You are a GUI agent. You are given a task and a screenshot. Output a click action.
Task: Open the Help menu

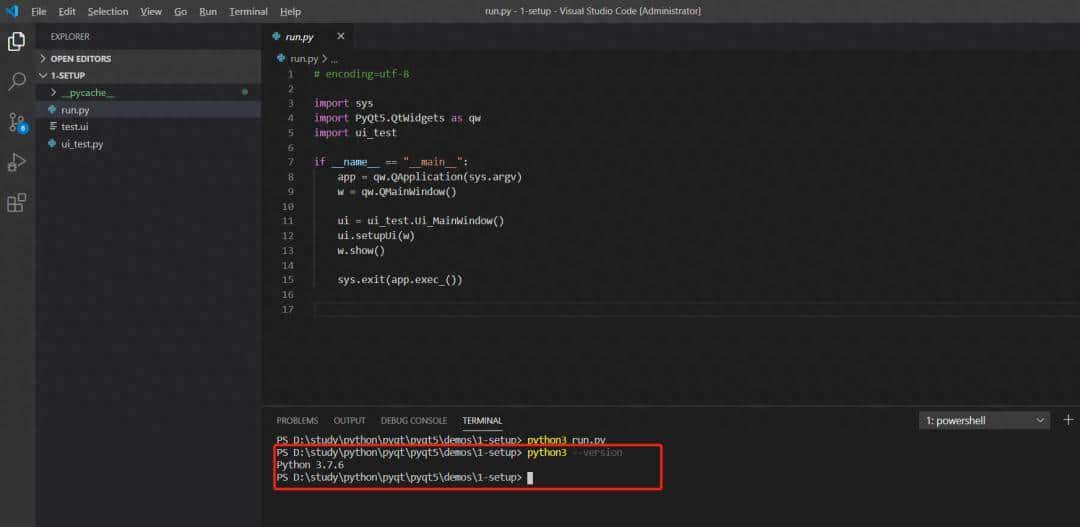click(291, 12)
